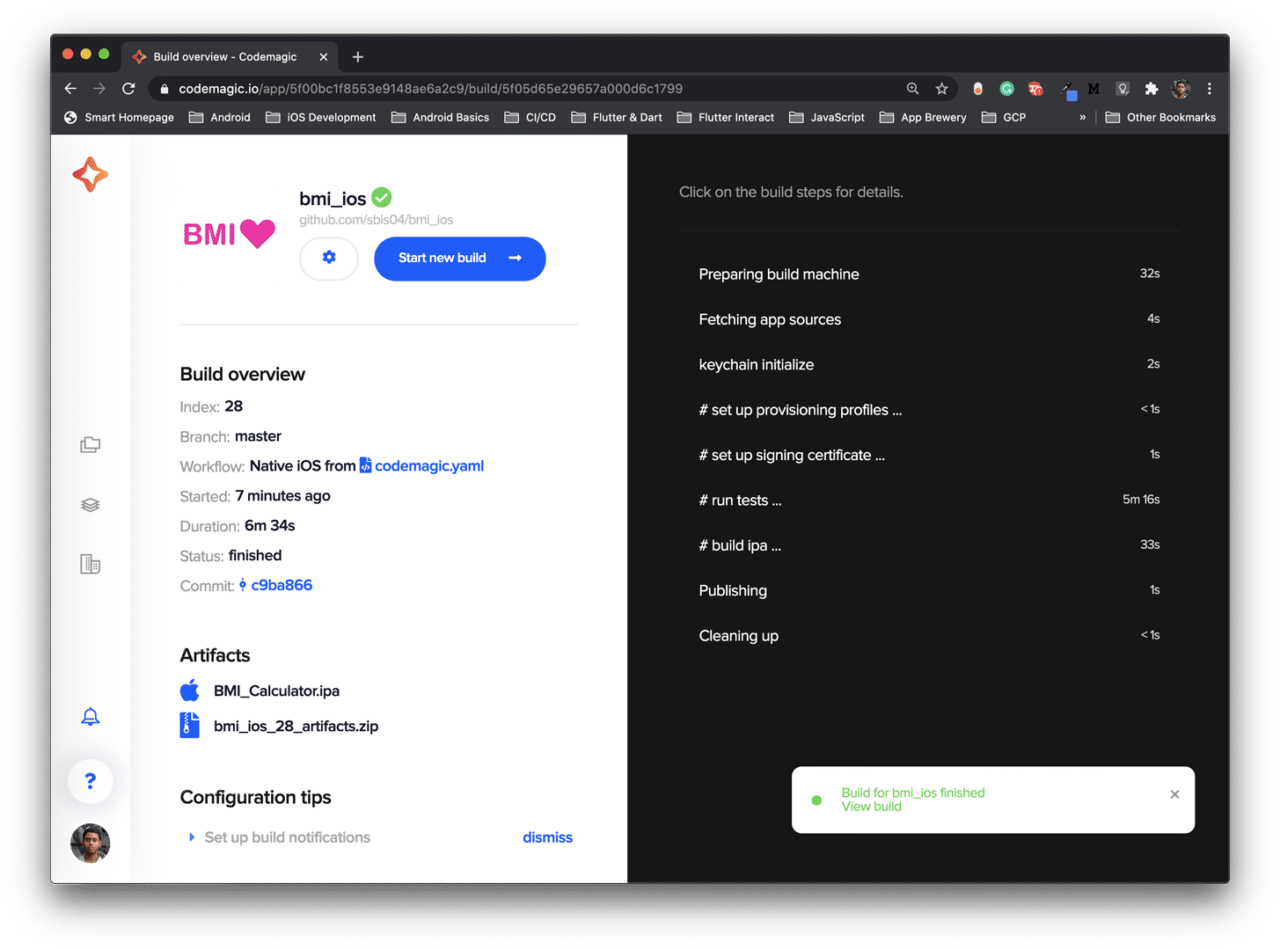Open the Android bookmarks folder
Viewport: 1280px width, 950px height.
tap(219, 117)
